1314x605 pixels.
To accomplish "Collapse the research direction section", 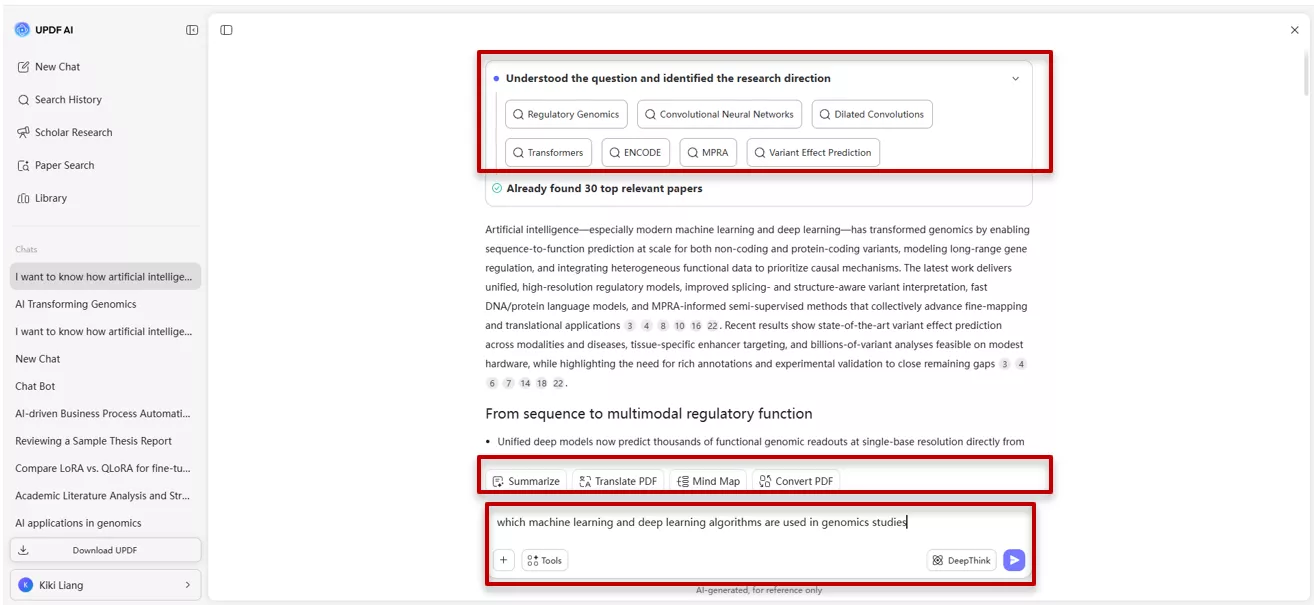I will pos(1015,77).
